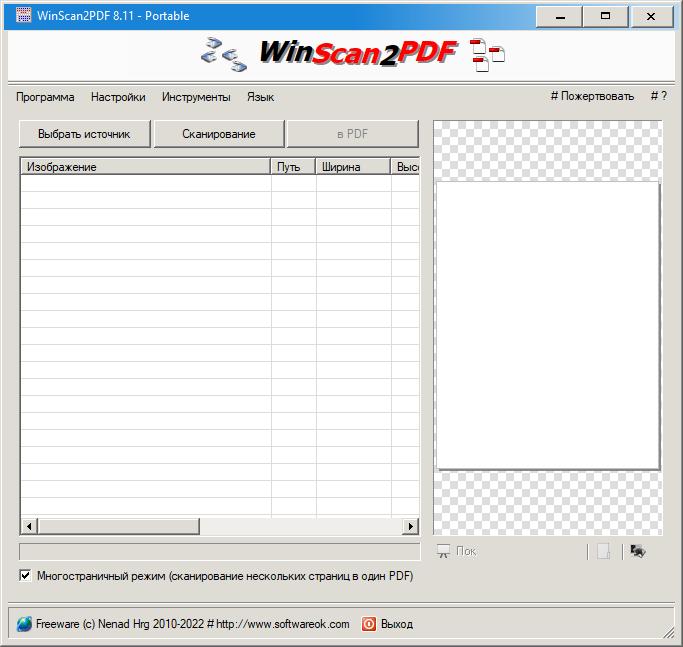Close the WinScan2PDF window

(651, 17)
